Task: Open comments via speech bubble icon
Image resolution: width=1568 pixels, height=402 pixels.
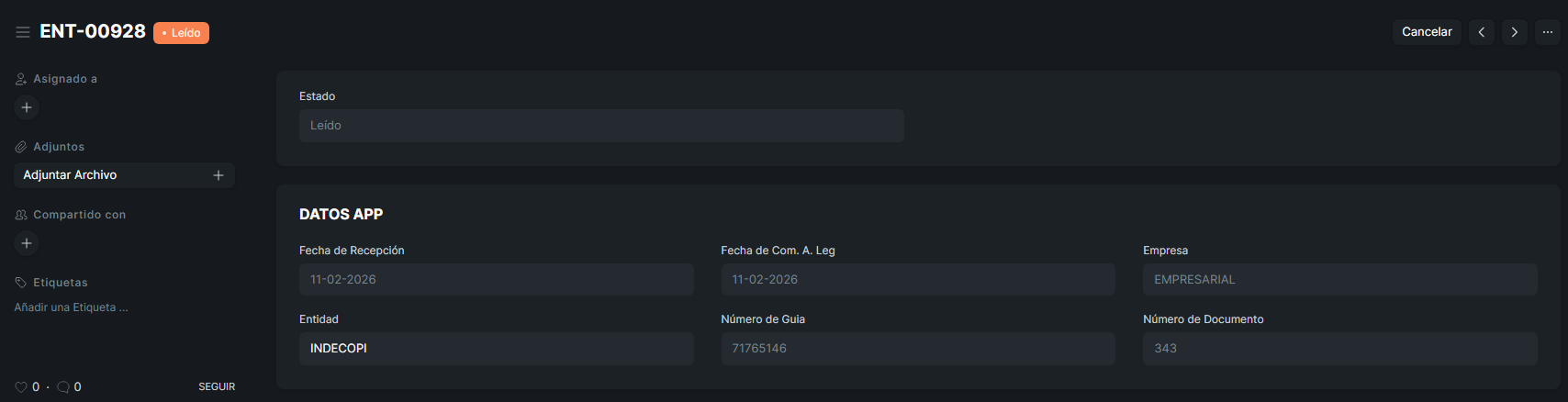Action: point(63,387)
